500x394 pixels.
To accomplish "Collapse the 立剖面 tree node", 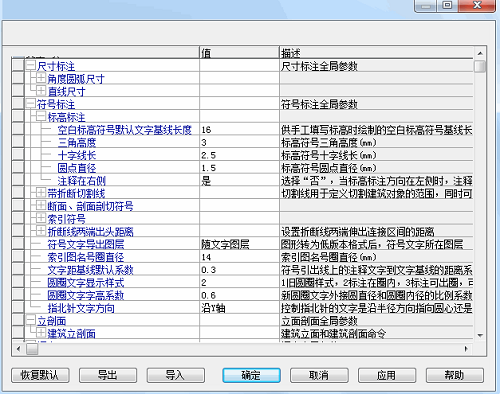I will 31,320.
